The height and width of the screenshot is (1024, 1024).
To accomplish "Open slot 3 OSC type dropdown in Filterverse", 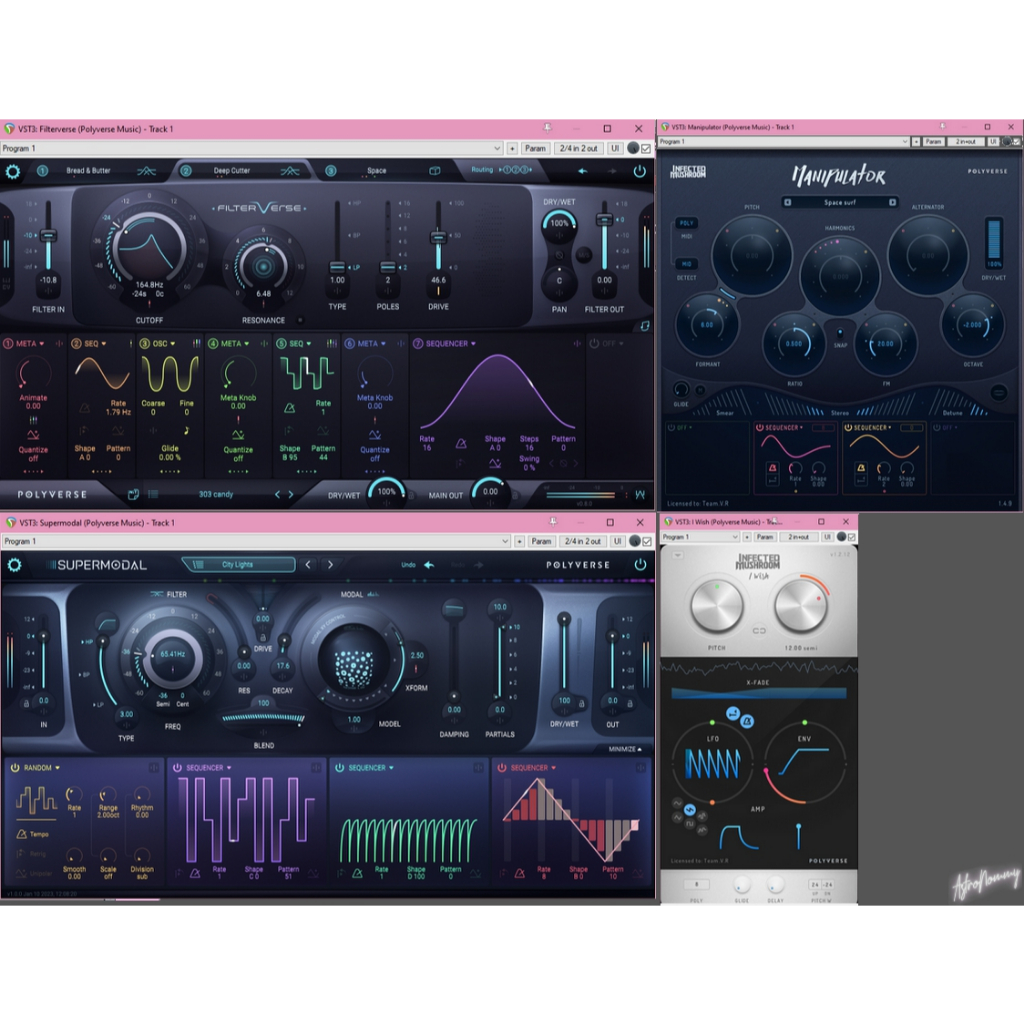I will (164, 344).
